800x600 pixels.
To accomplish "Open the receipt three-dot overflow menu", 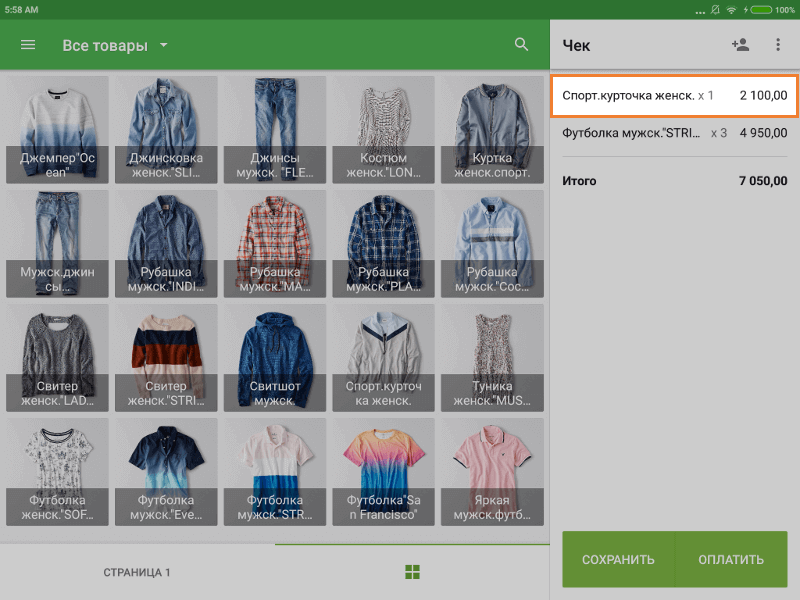I will (778, 45).
